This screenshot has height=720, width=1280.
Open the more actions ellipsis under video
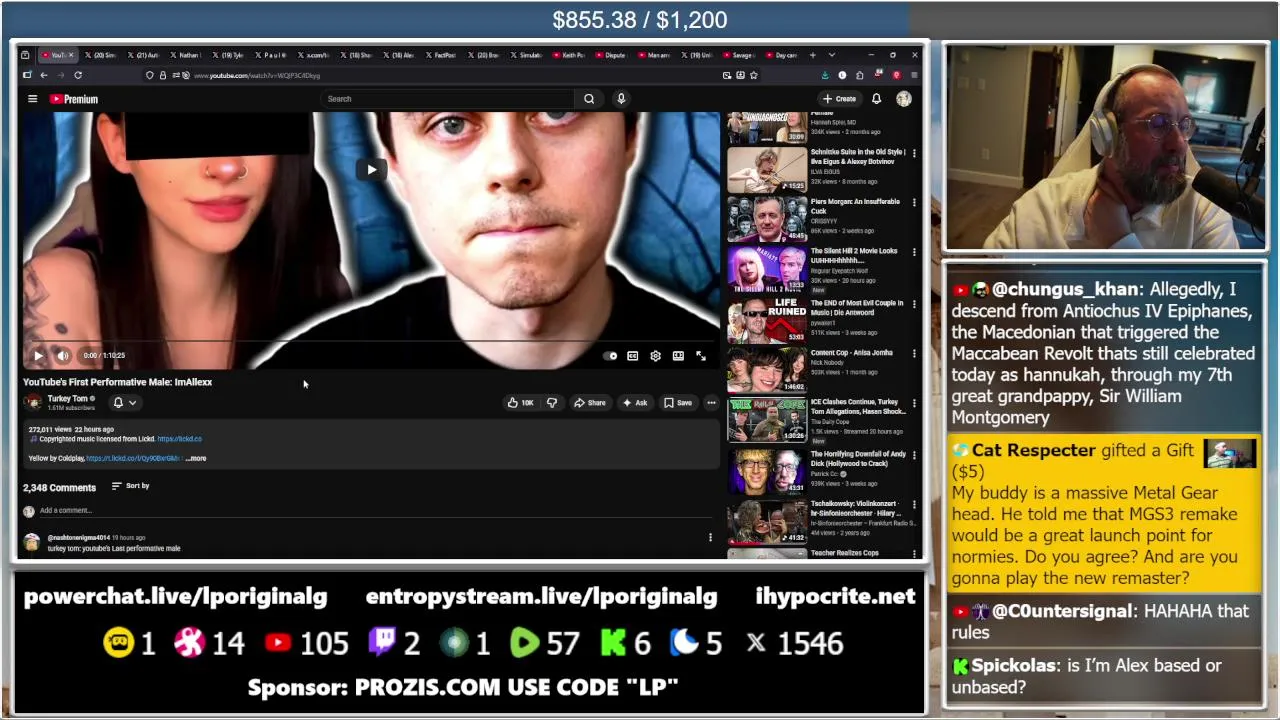tap(711, 403)
